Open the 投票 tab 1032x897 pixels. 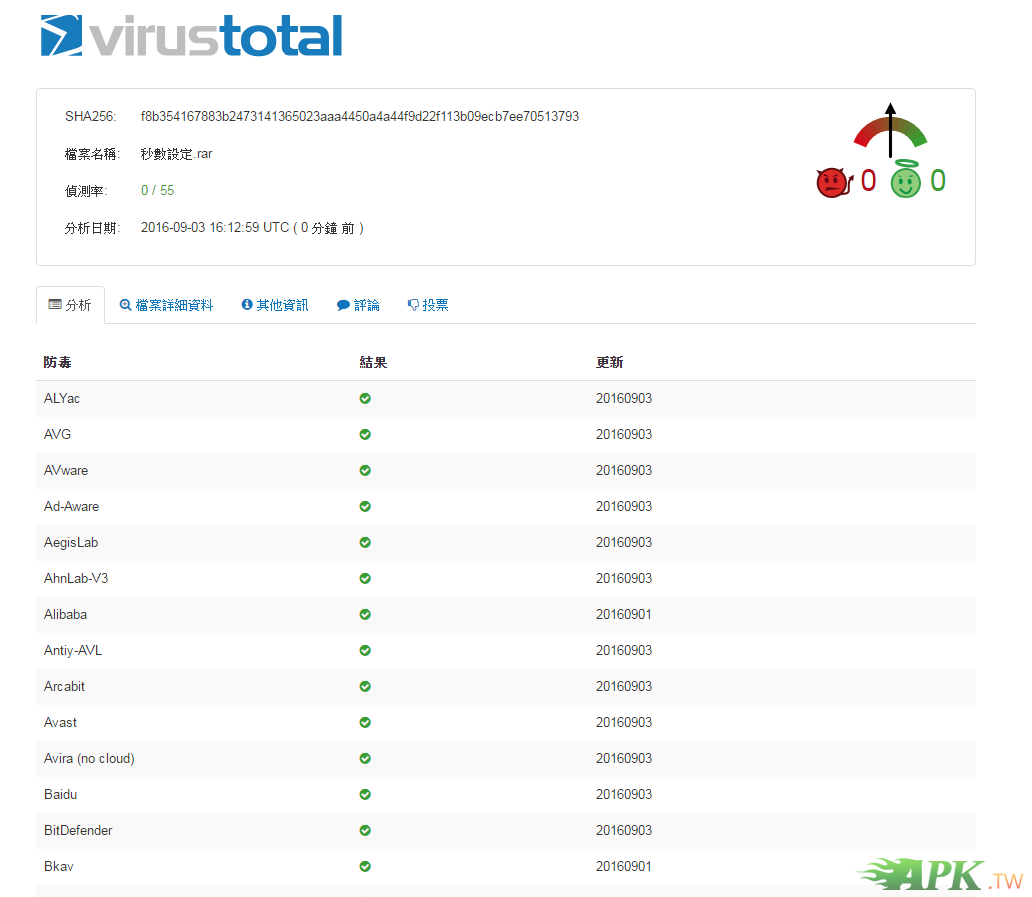[x=428, y=305]
